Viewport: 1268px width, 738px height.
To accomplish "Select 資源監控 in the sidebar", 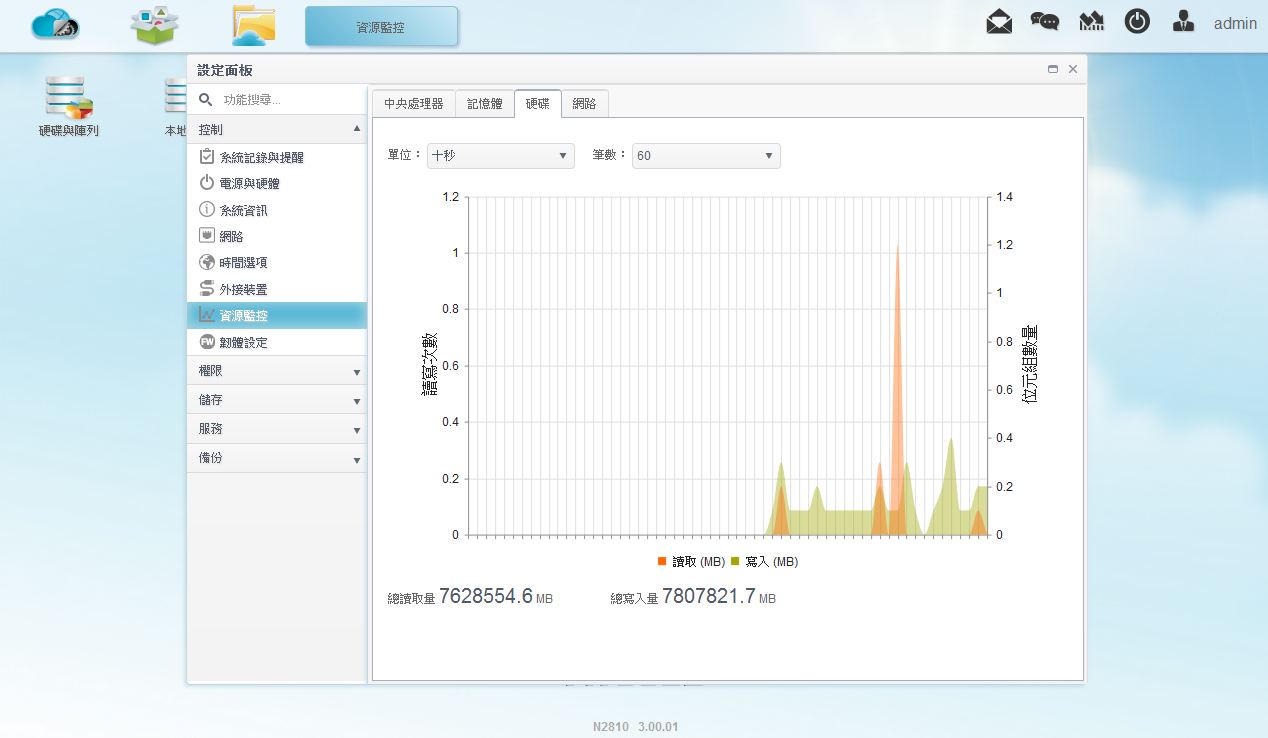I will (277, 315).
